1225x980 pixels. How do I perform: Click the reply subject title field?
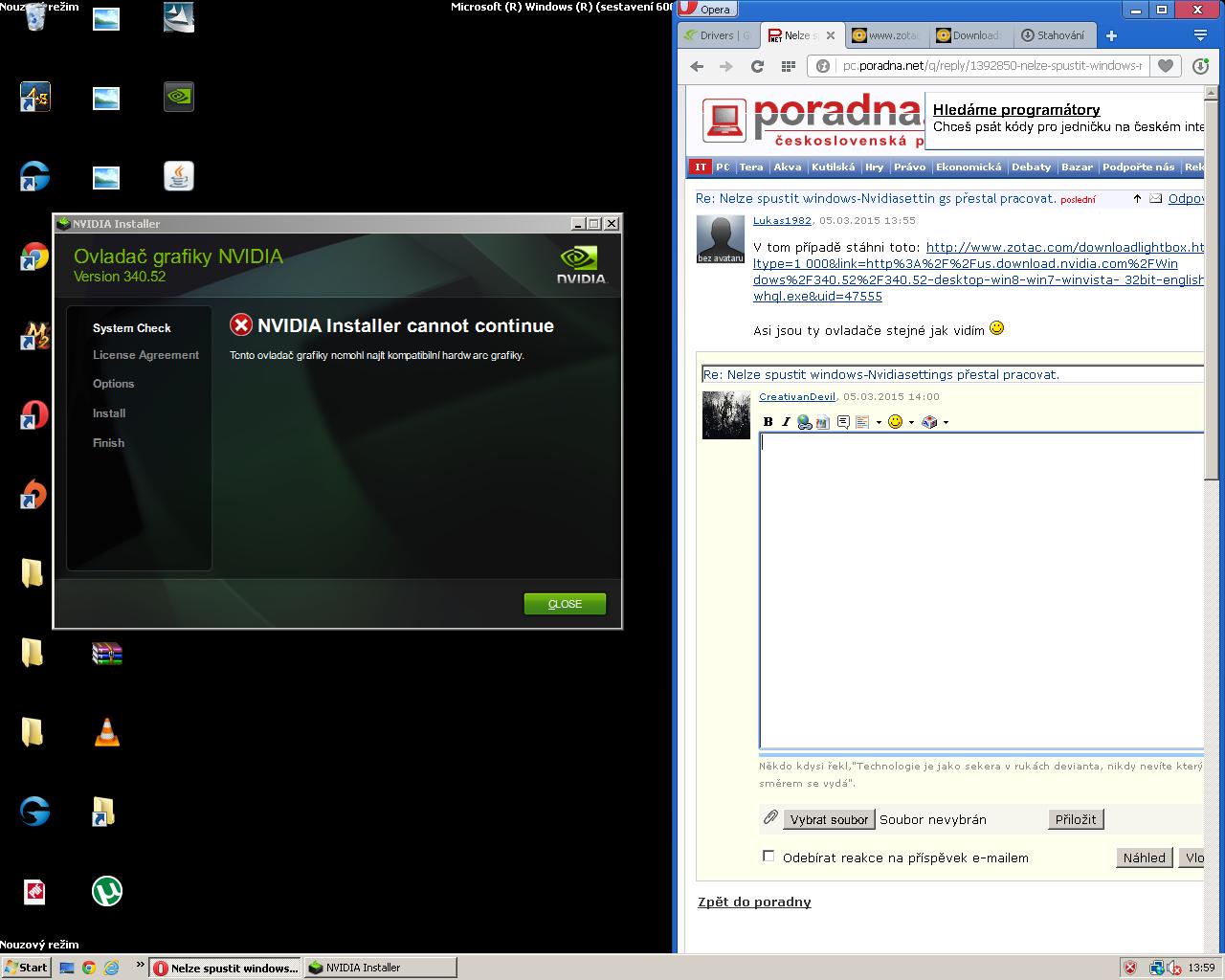pos(952,374)
